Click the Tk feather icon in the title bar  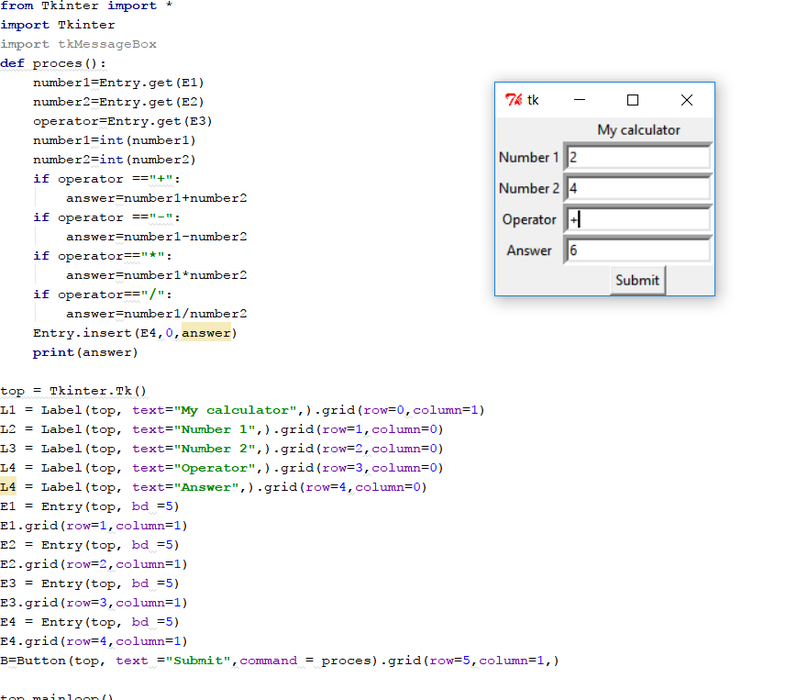pos(510,100)
